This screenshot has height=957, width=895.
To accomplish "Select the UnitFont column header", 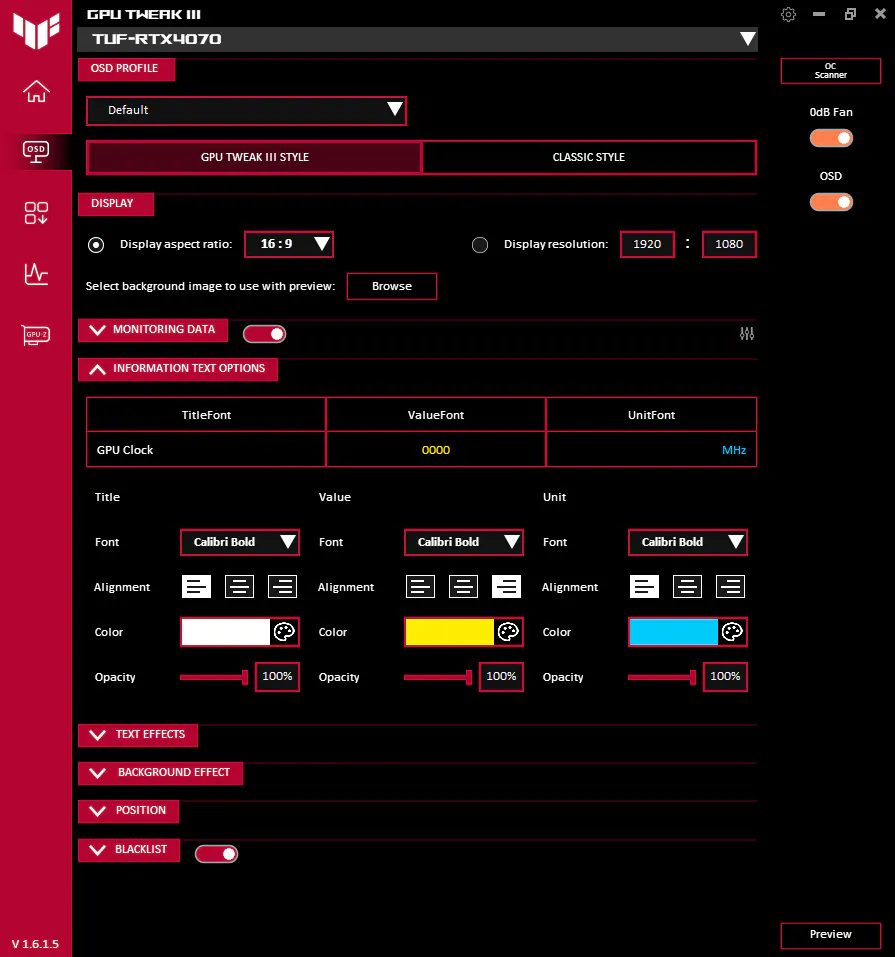I will point(651,415).
